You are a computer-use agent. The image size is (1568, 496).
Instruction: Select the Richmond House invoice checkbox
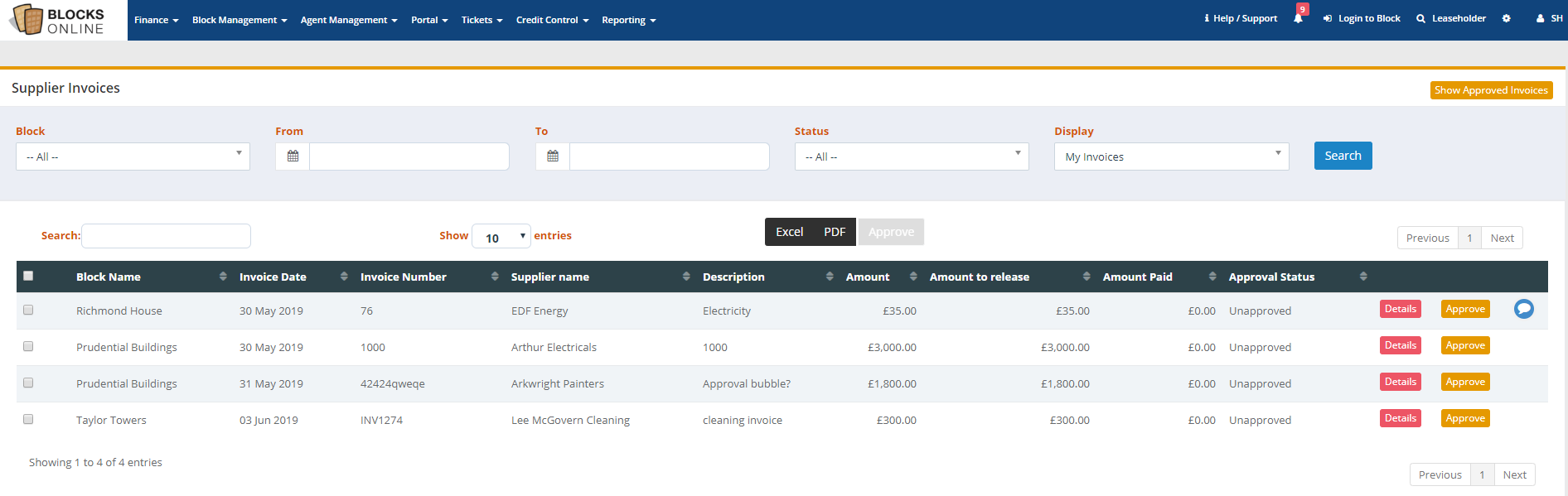coord(28,310)
